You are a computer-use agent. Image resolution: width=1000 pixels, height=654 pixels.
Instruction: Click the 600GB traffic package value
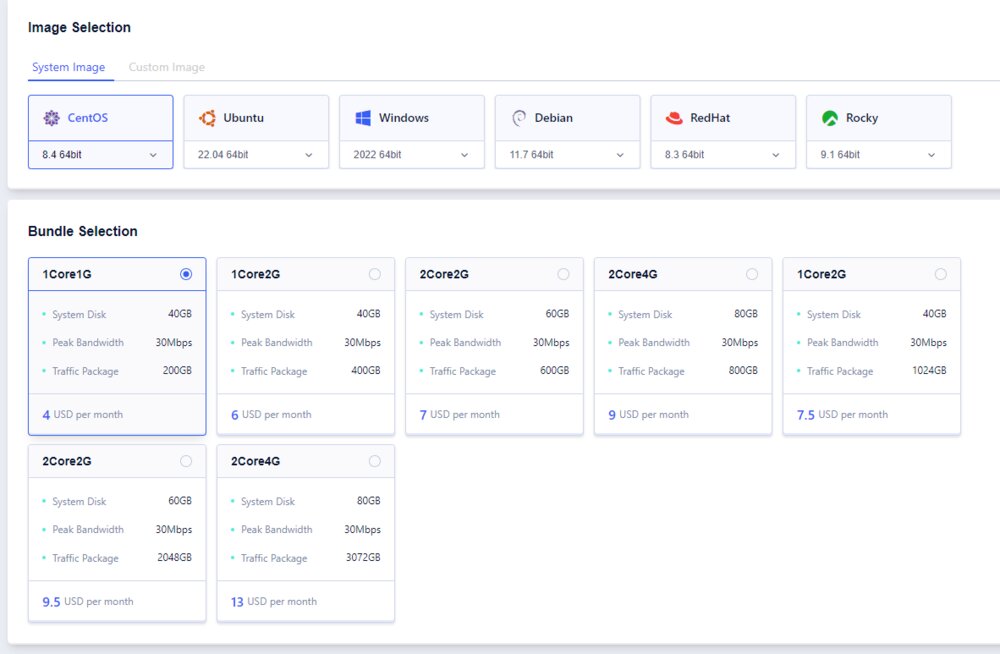555,370
